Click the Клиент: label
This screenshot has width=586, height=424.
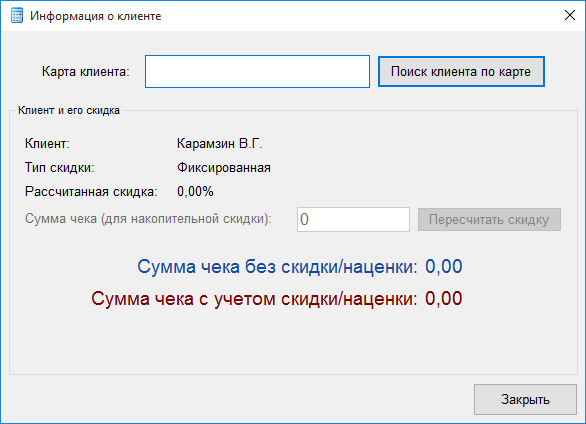pos(47,143)
